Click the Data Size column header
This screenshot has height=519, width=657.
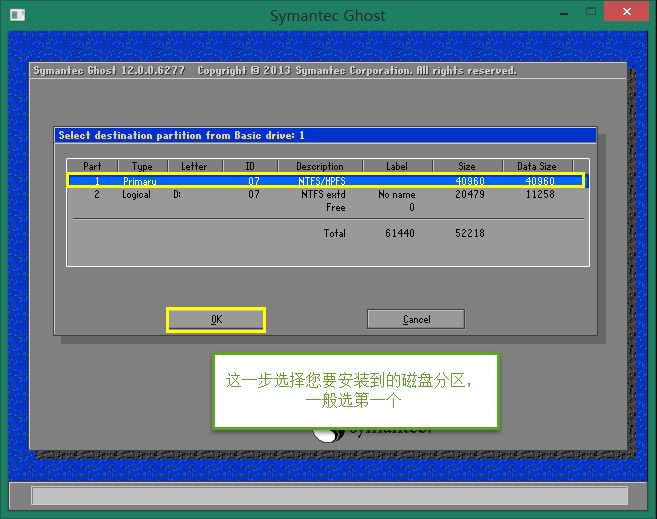[x=537, y=166]
